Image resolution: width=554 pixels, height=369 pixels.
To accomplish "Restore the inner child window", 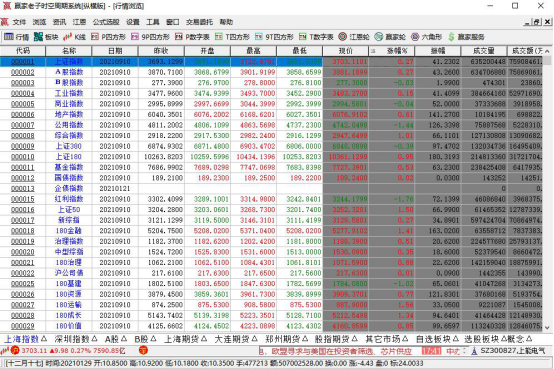I will pos(537,22).
